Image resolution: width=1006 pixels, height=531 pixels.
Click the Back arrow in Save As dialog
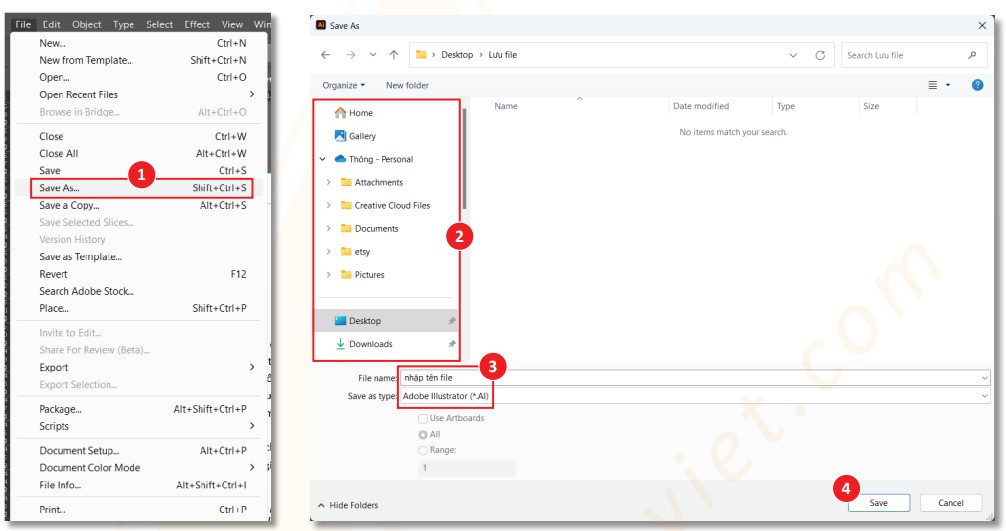tap(326, 55)
